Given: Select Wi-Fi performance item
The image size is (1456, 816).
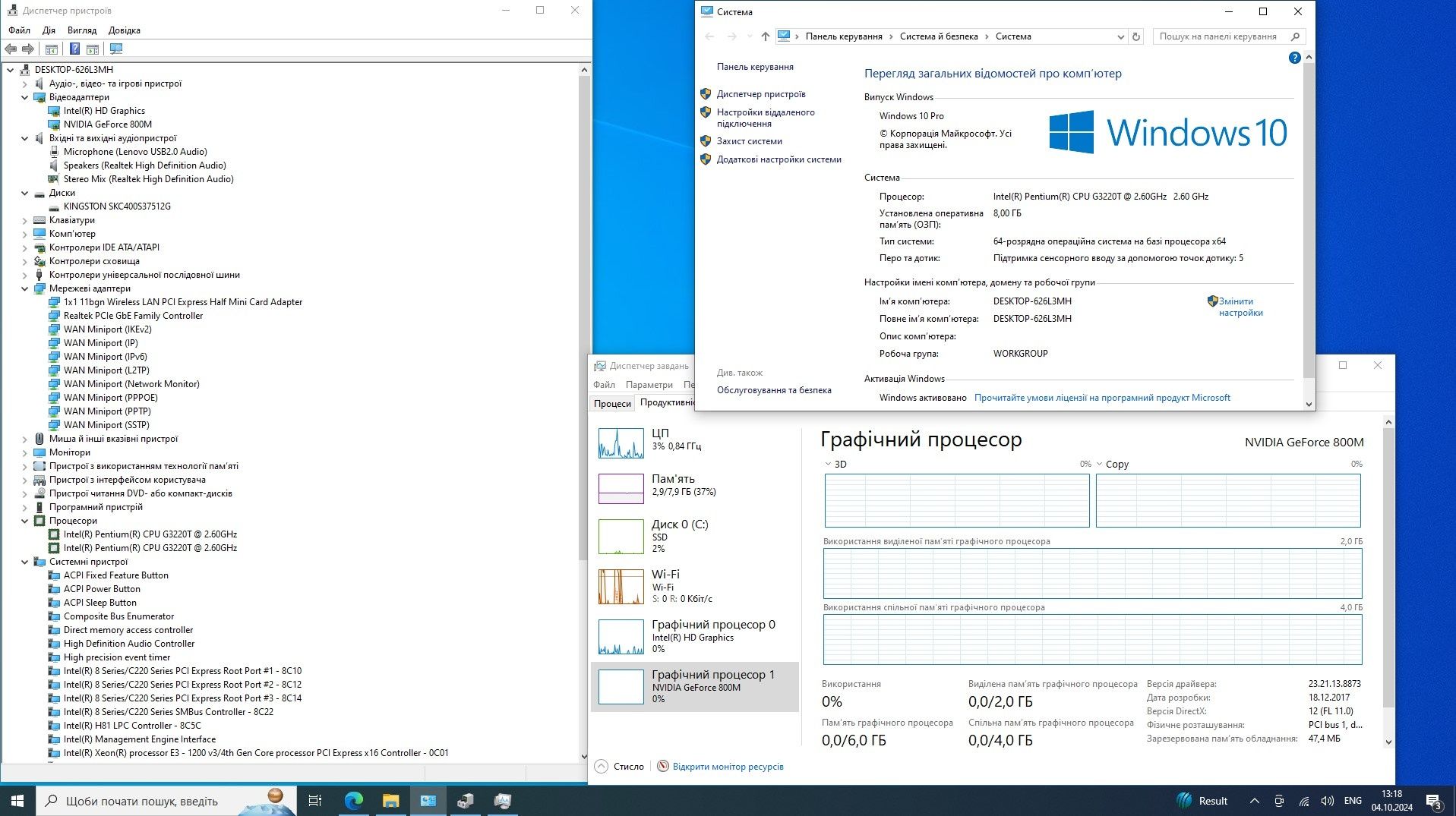Looking at the screenshot, I should [694, 586].
